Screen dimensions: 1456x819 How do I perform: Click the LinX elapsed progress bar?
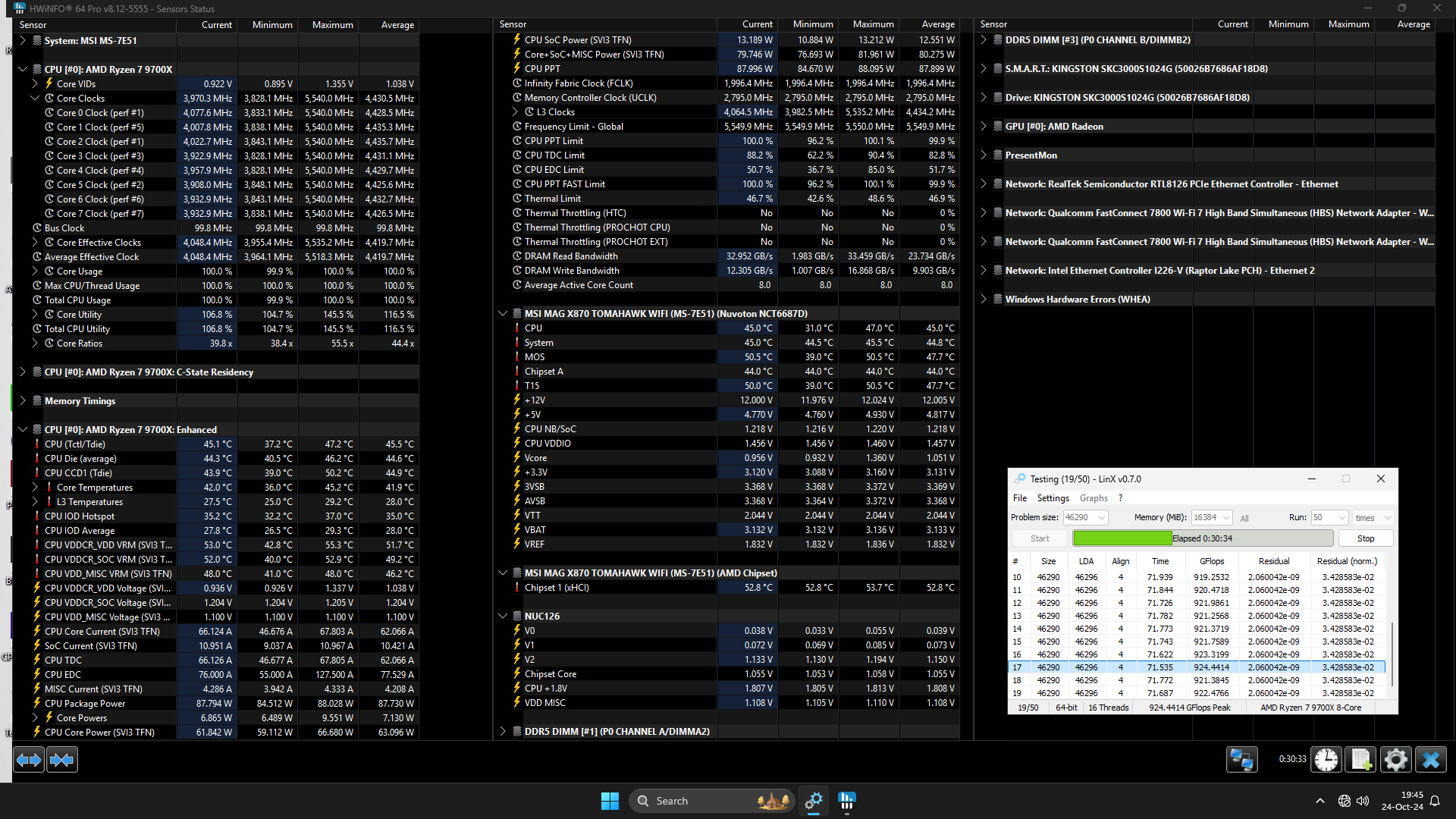coord(1202,538)
